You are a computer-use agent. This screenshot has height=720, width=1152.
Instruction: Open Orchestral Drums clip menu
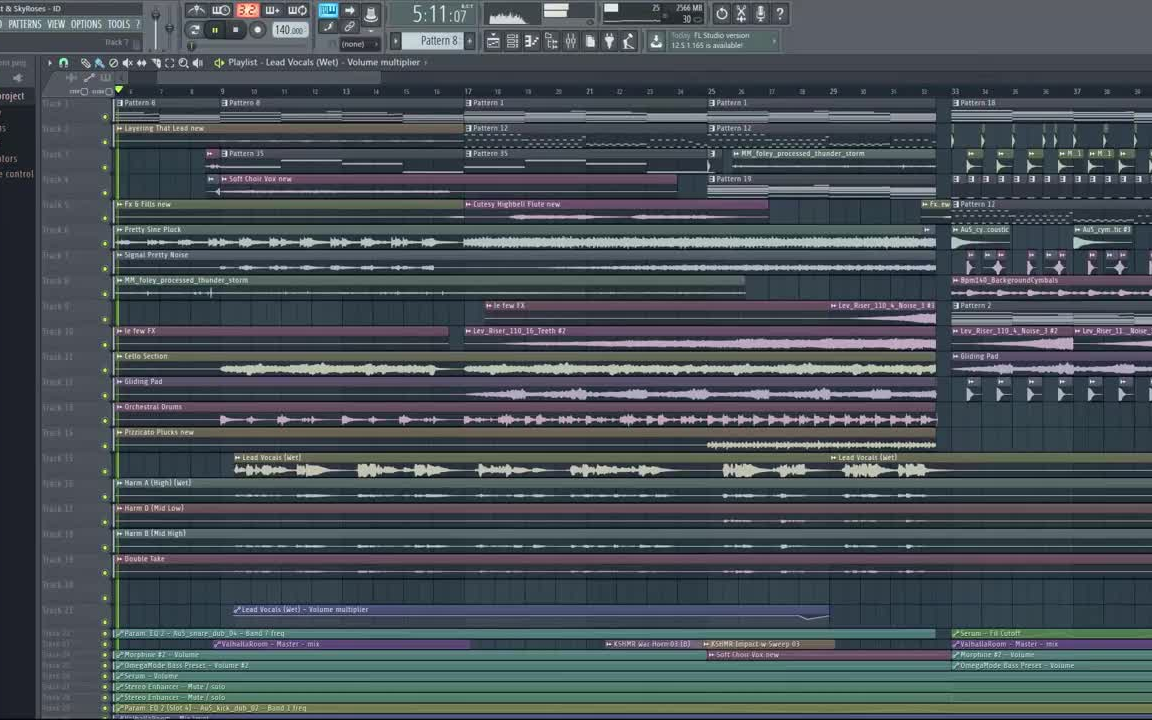tap(119, 407)
